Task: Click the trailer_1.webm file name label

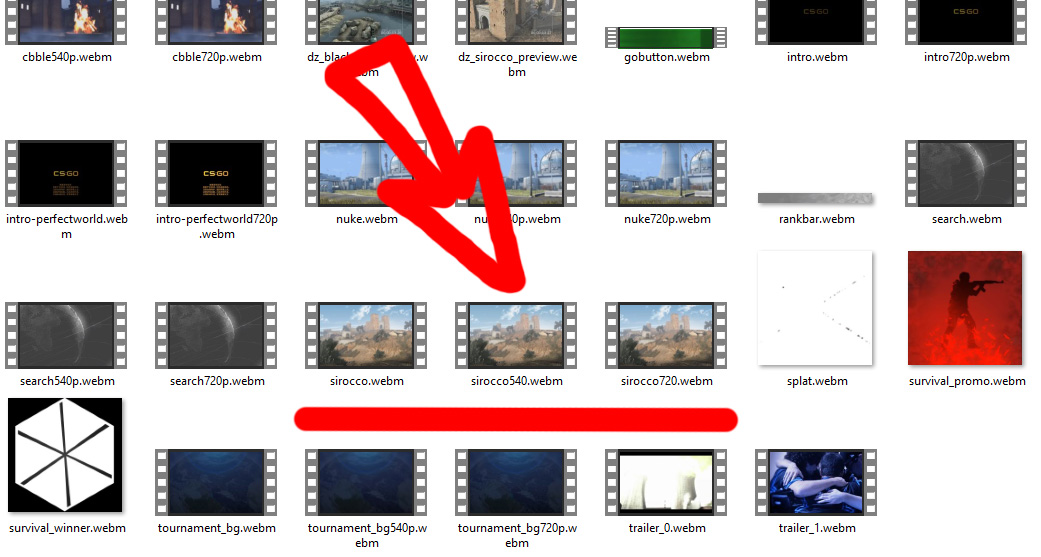Action: click(x=817, y=528)
